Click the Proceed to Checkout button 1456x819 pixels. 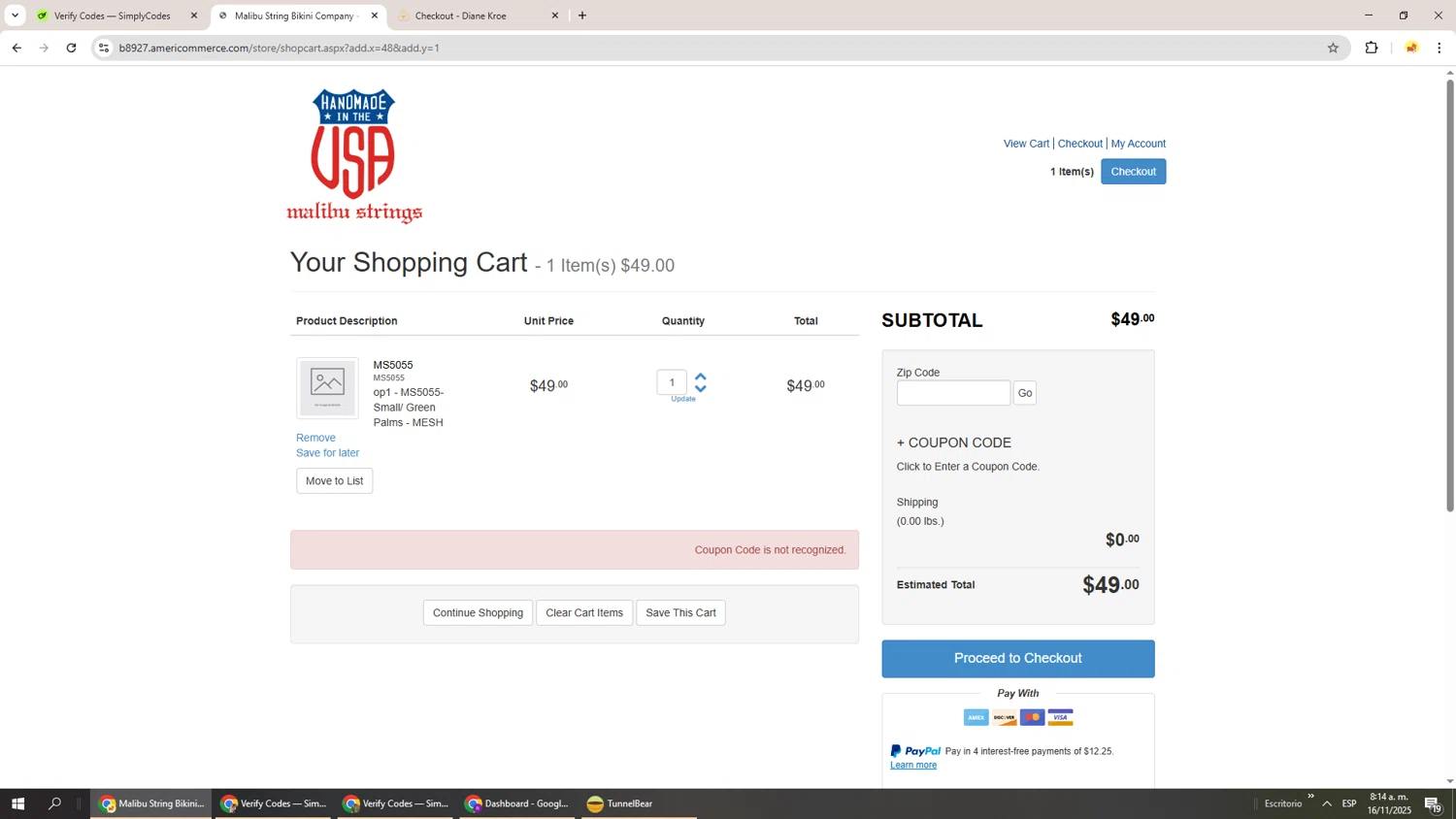coord(1017,659)
